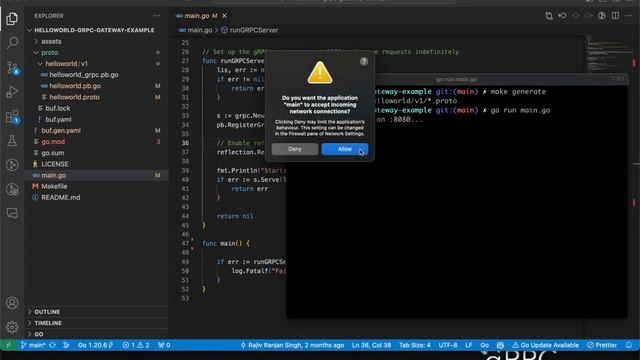Select main.go in the file explorer

[53, 175]
